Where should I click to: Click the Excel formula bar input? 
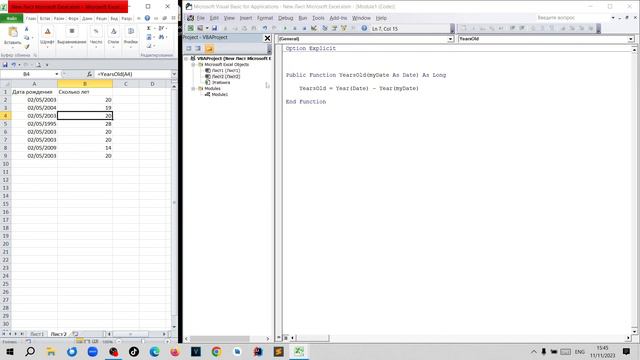click(133, 74)
